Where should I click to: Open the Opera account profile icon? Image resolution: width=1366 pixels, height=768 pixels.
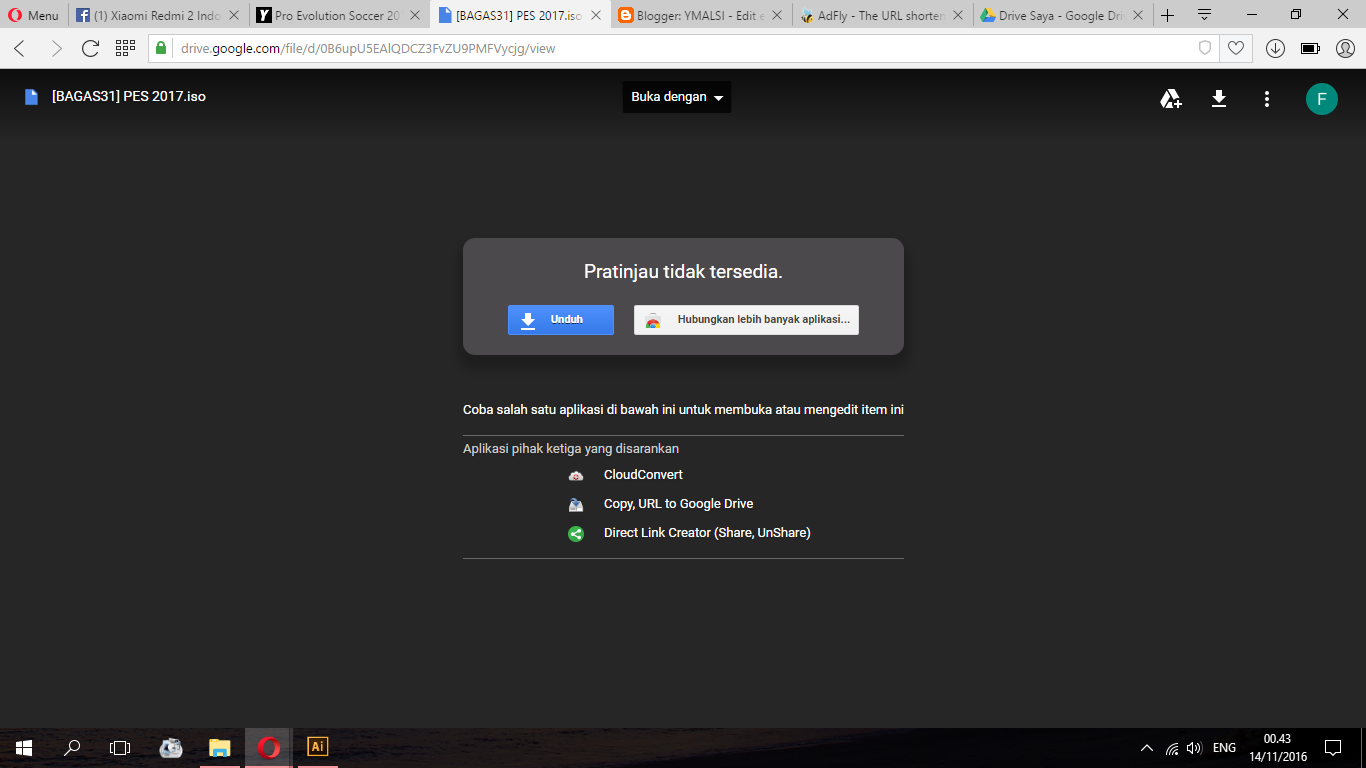pyautogui.click(x=1345, y=48)
